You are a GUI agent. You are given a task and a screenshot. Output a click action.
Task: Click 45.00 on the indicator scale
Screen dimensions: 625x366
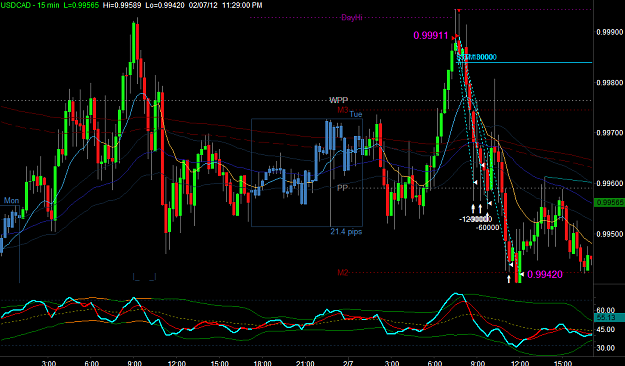[605, 329]
